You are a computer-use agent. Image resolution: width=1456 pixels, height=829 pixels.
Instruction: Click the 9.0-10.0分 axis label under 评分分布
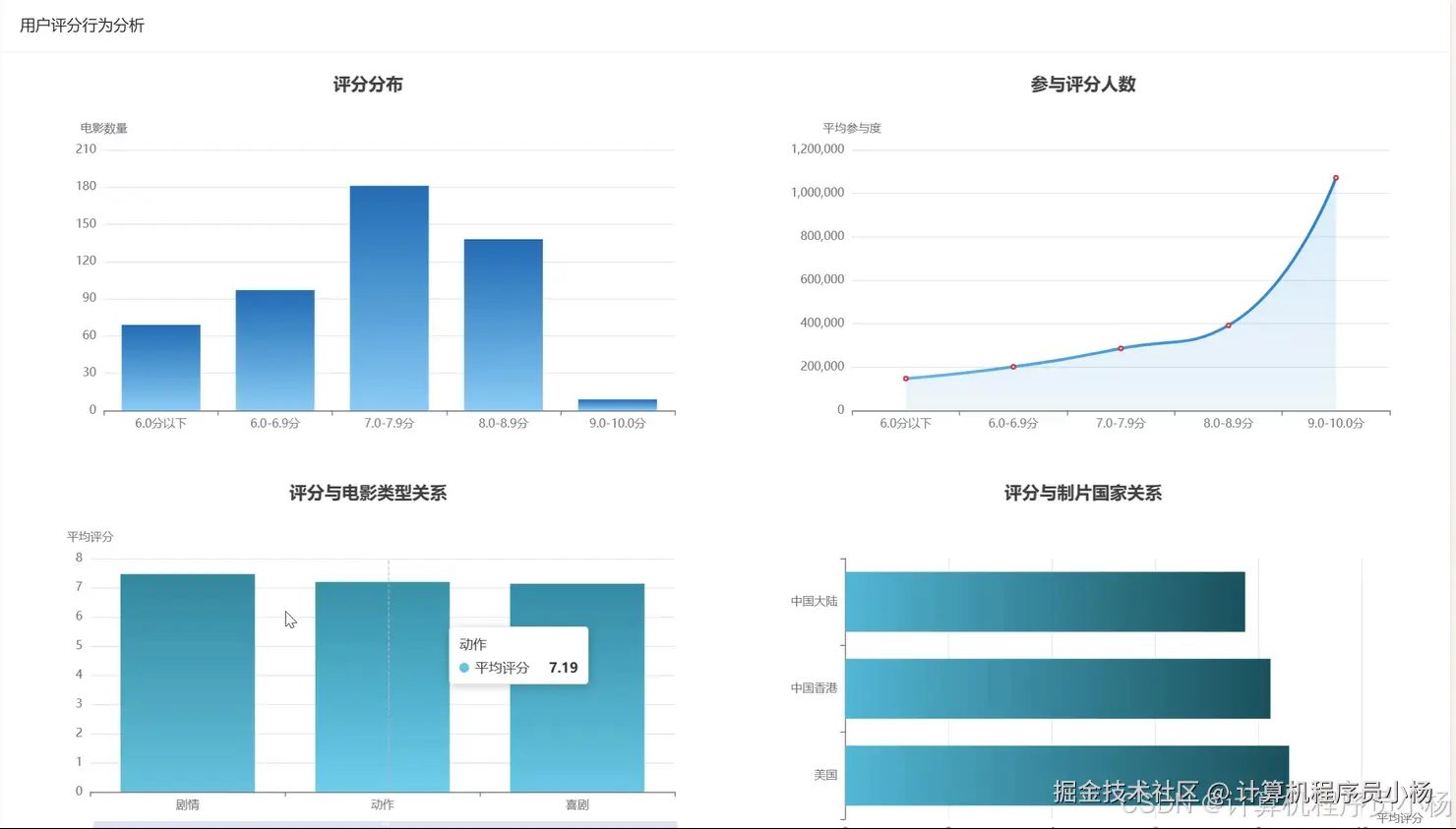(x=618, y=423)
